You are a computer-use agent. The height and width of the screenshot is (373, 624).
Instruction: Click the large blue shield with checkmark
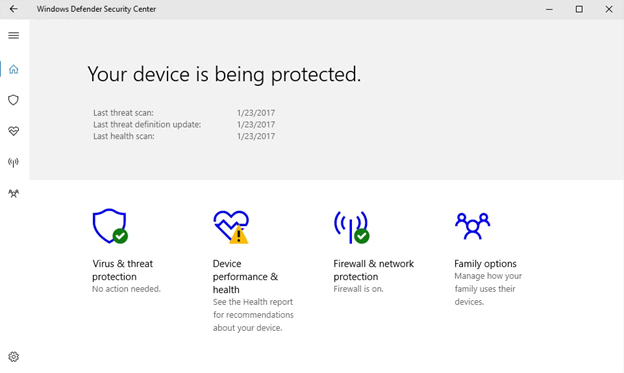pyautogui.click(x=110, y=226)
